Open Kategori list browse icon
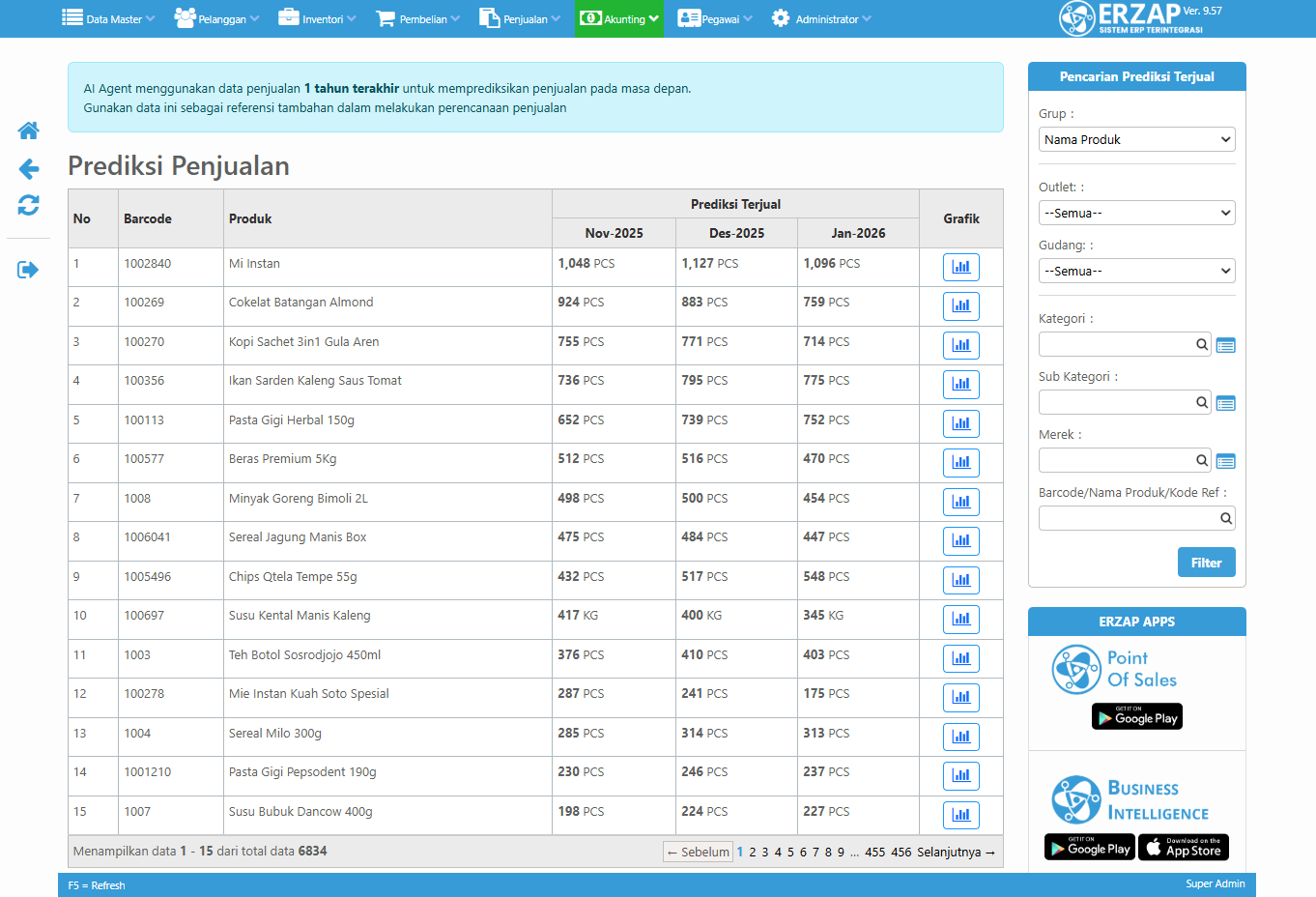 [x=1225, y=345]
